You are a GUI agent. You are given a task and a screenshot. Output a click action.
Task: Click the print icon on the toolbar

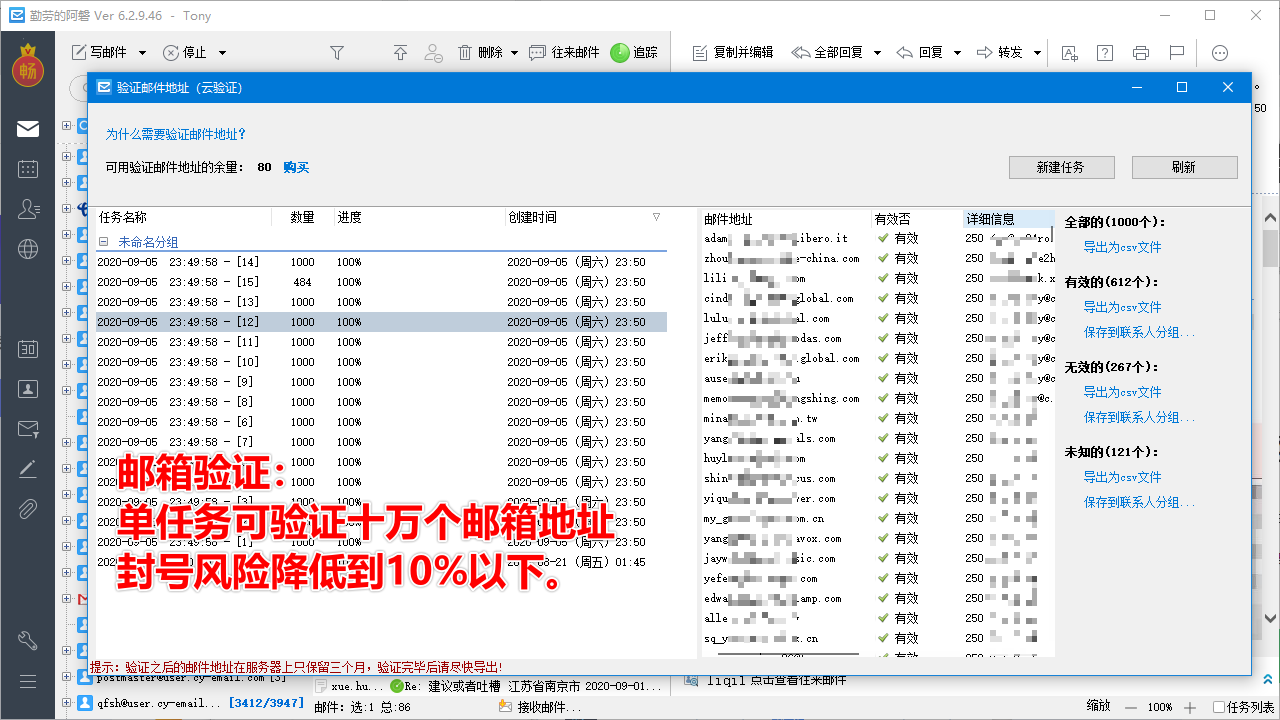[1140, 53]
